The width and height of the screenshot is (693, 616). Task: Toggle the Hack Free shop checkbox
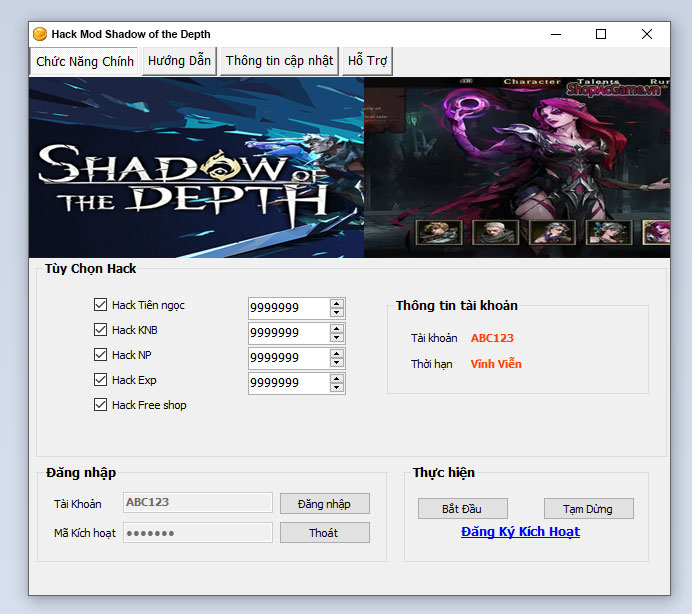click(x=100, y=405)
